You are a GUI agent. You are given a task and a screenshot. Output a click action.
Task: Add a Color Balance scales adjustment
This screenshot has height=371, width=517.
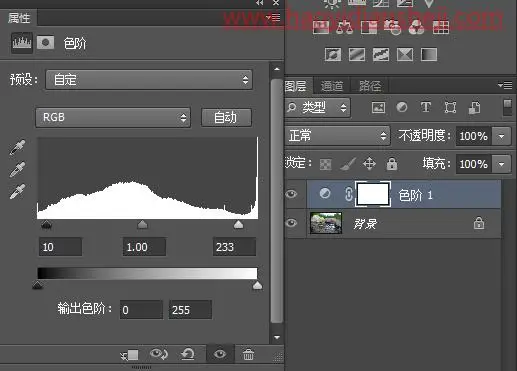tap(344, 27)
